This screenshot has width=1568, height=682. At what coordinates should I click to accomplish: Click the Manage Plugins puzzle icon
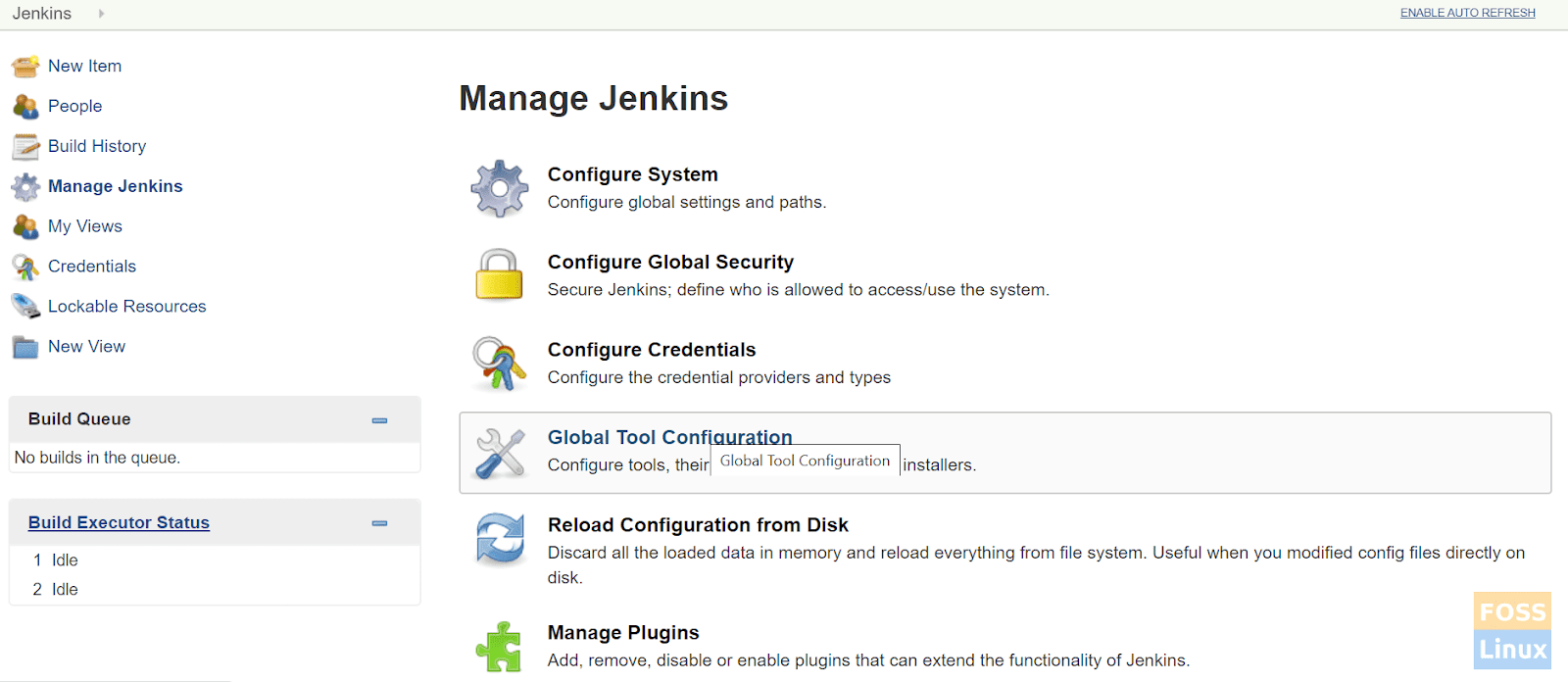coord(500,647)
